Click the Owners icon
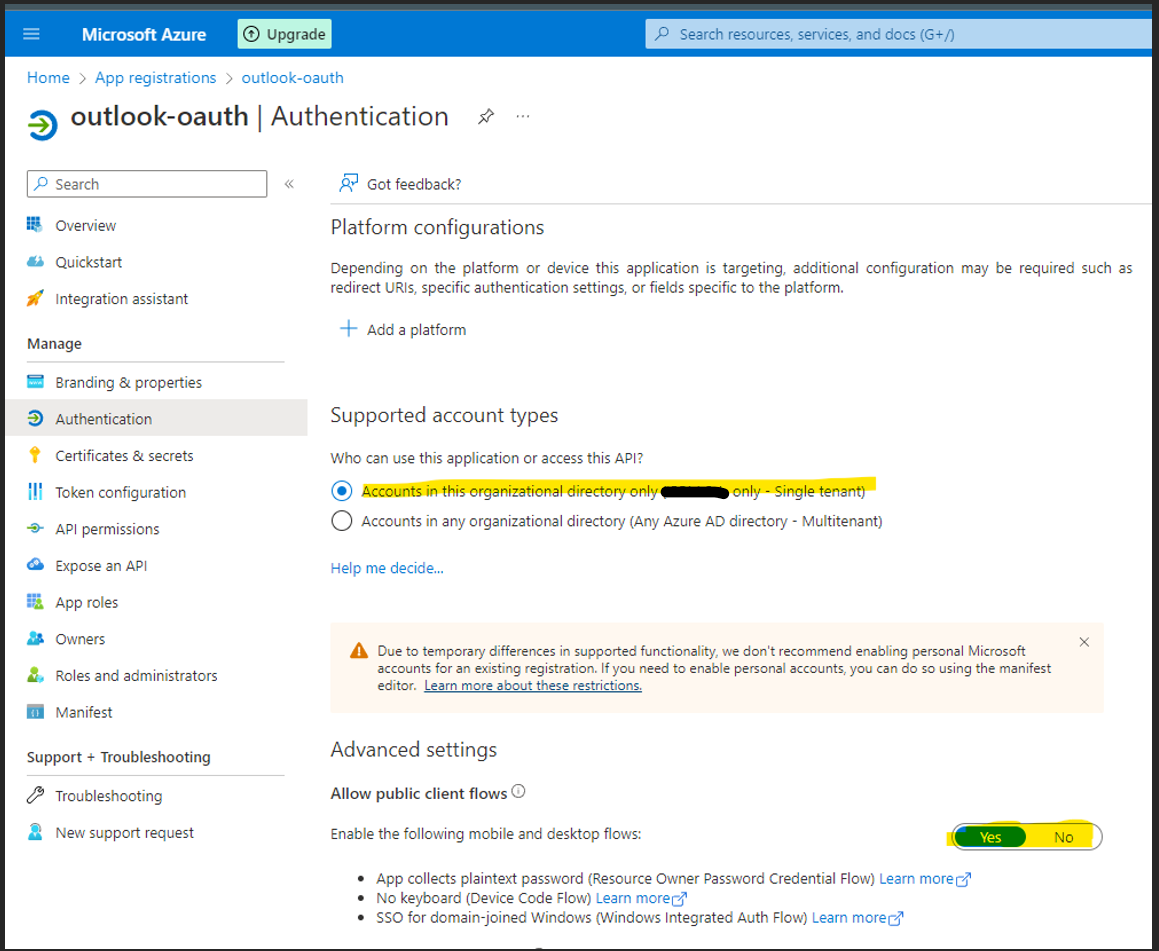This screenshot has height=951, width=1159. [x=35, y=638]
